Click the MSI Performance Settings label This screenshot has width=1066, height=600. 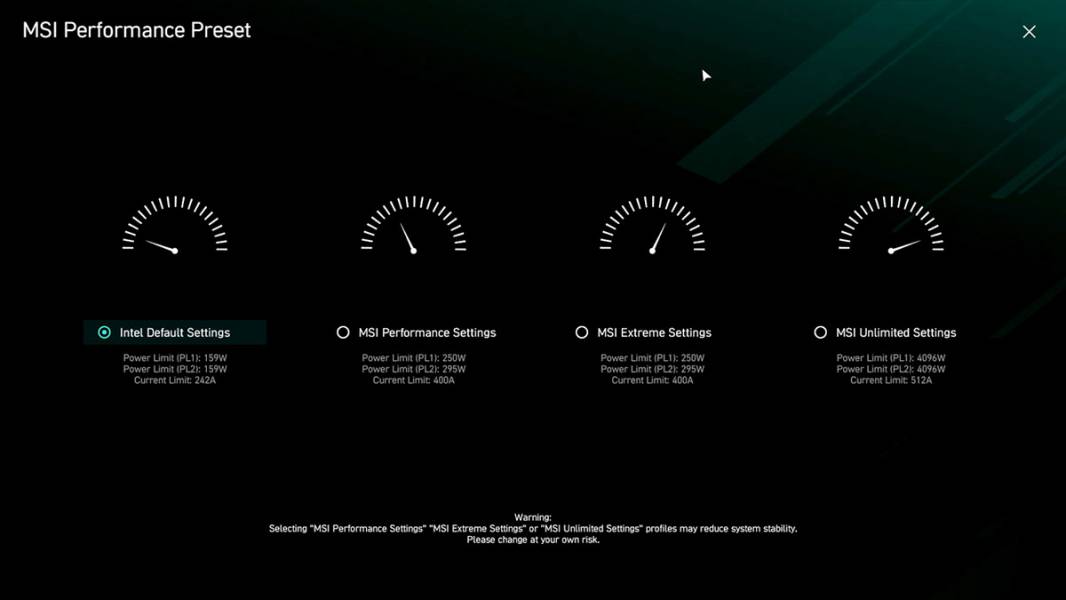pyautogui.click(x=427, y=332)
